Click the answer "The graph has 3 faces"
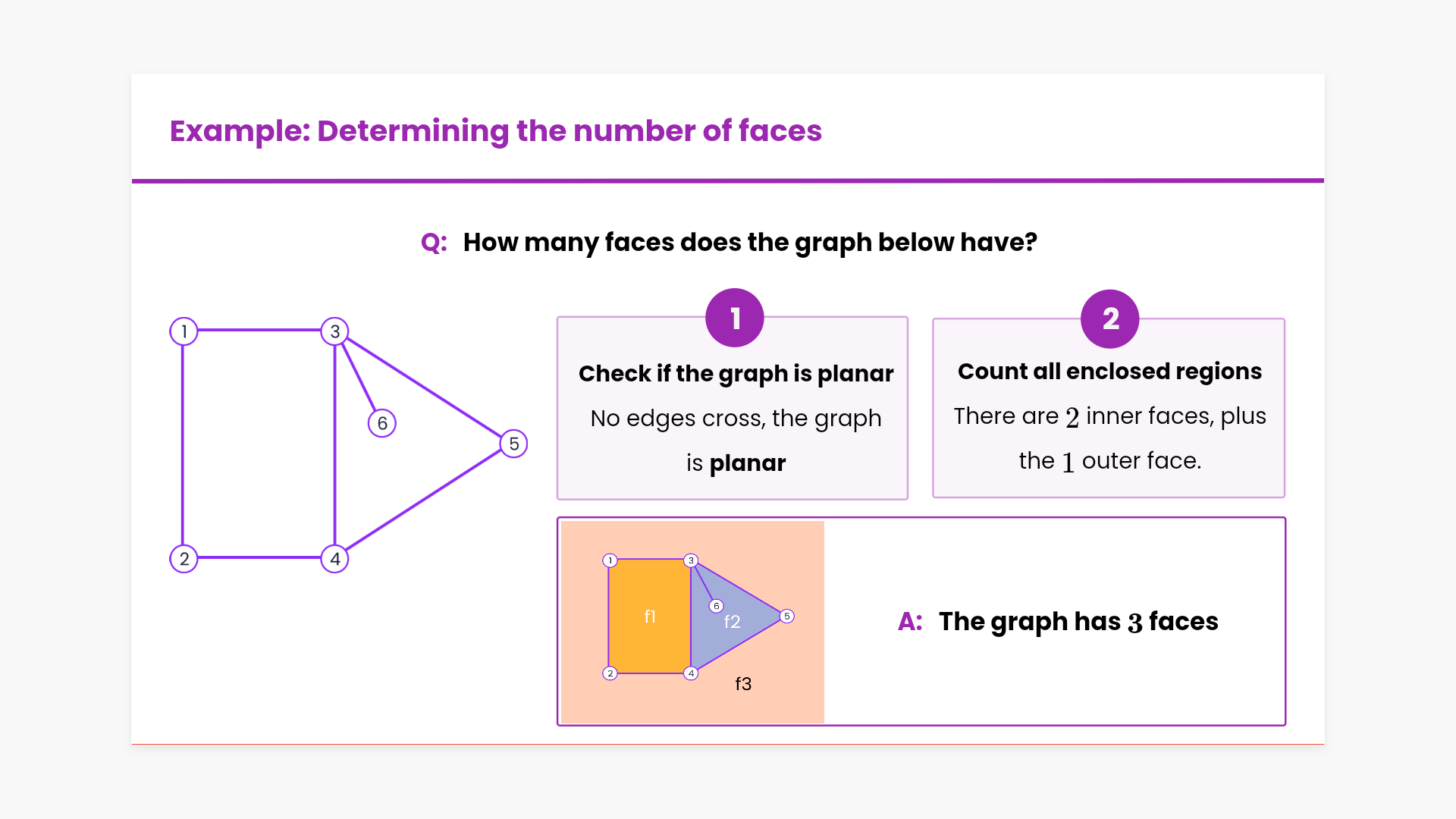Screen dimensions: 1456x819 pyautogui.click(x=1078, y=621)
